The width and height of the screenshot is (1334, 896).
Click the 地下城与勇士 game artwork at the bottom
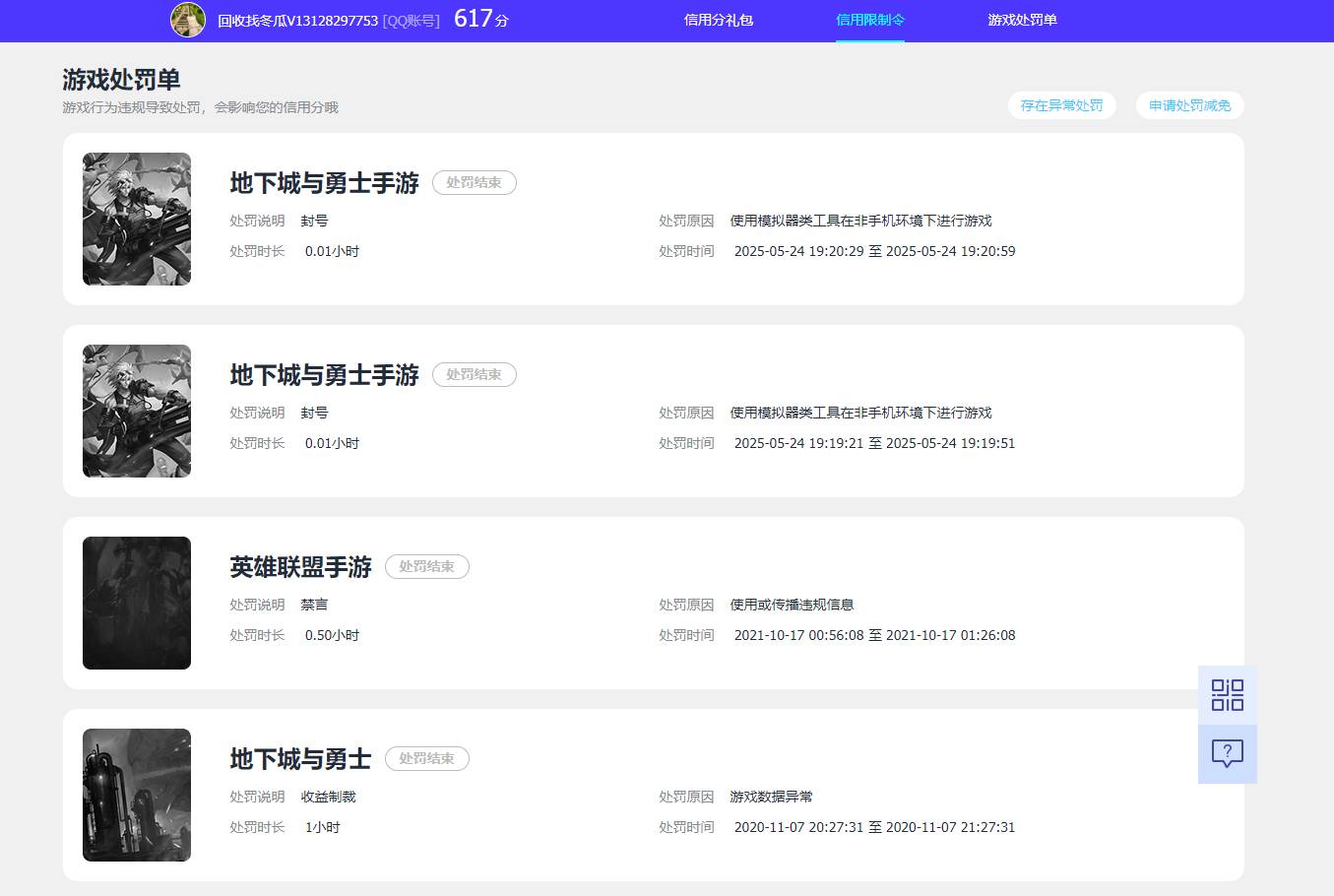136,795
